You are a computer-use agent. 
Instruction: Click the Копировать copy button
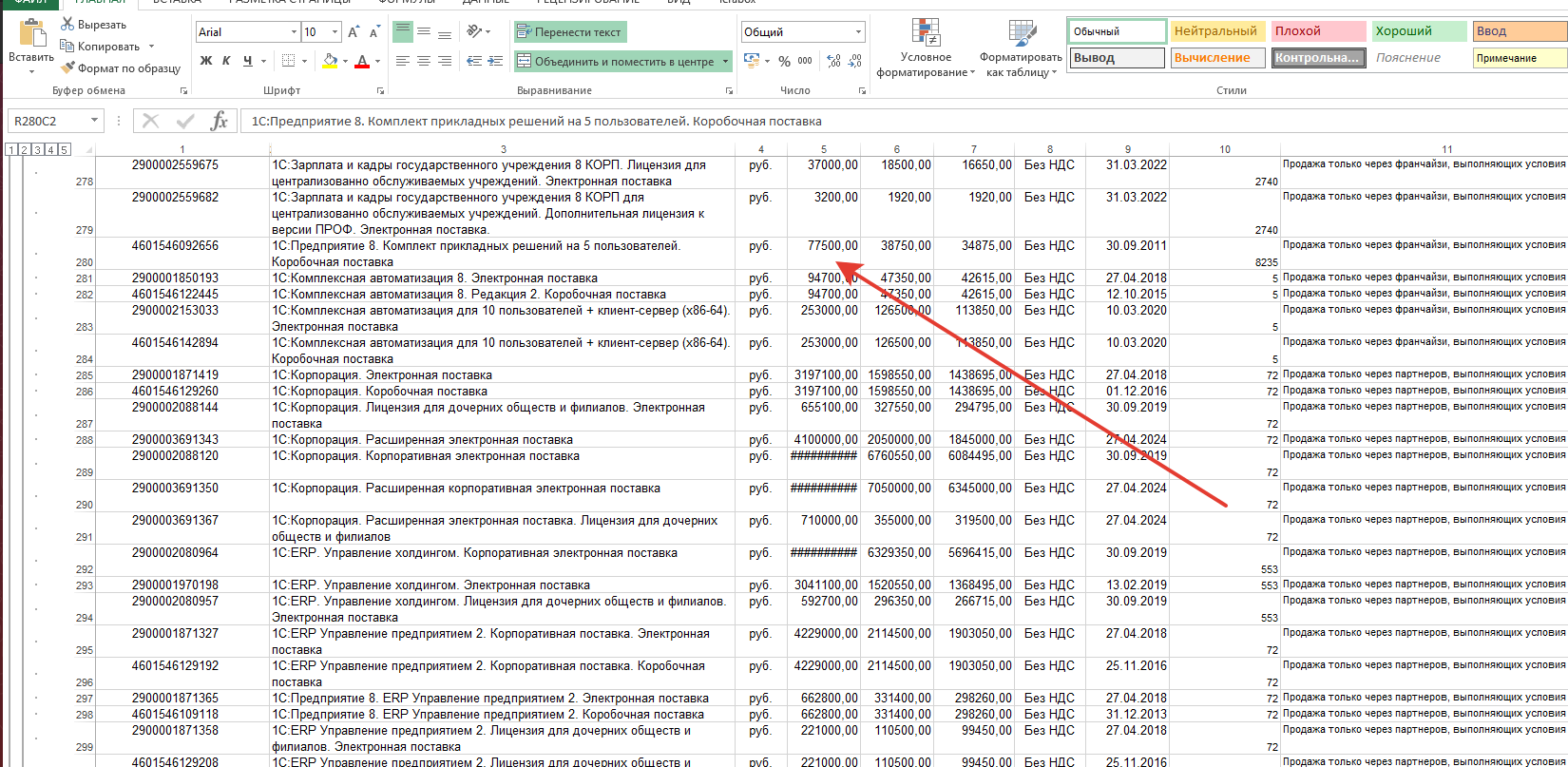tap(100, 46)
